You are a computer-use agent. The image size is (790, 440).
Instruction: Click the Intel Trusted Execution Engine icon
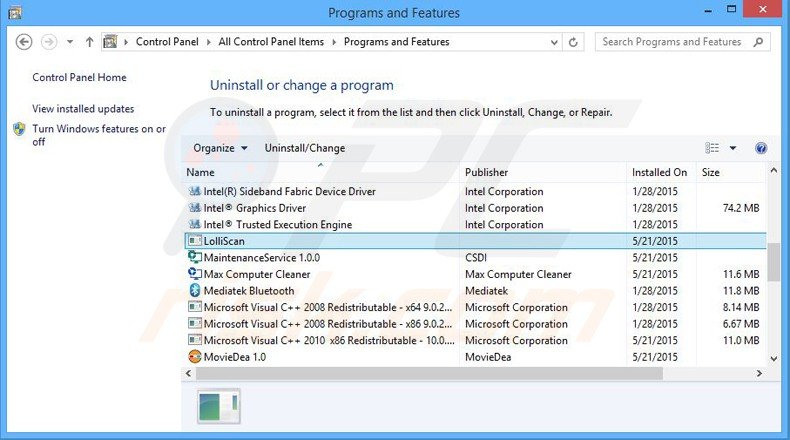pos(194,225)
